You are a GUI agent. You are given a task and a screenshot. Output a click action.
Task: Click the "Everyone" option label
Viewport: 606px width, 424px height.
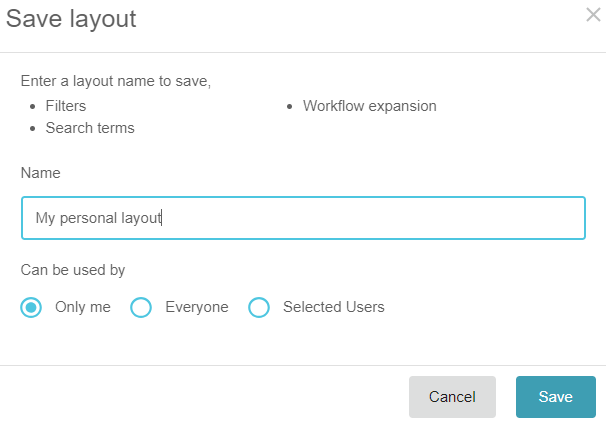(x=197, y=307)
